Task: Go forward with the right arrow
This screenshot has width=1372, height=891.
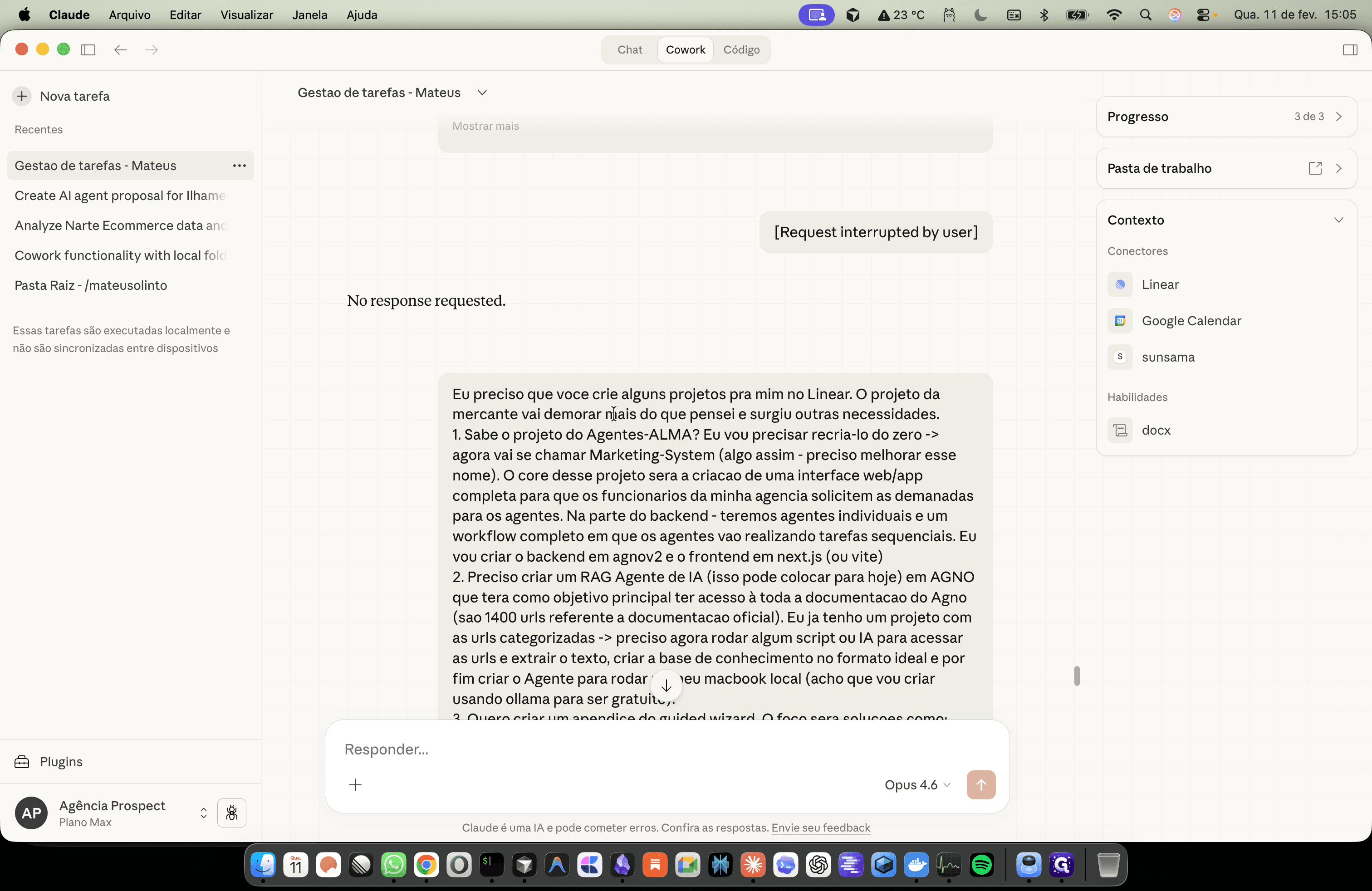Action: coord(152,49)
